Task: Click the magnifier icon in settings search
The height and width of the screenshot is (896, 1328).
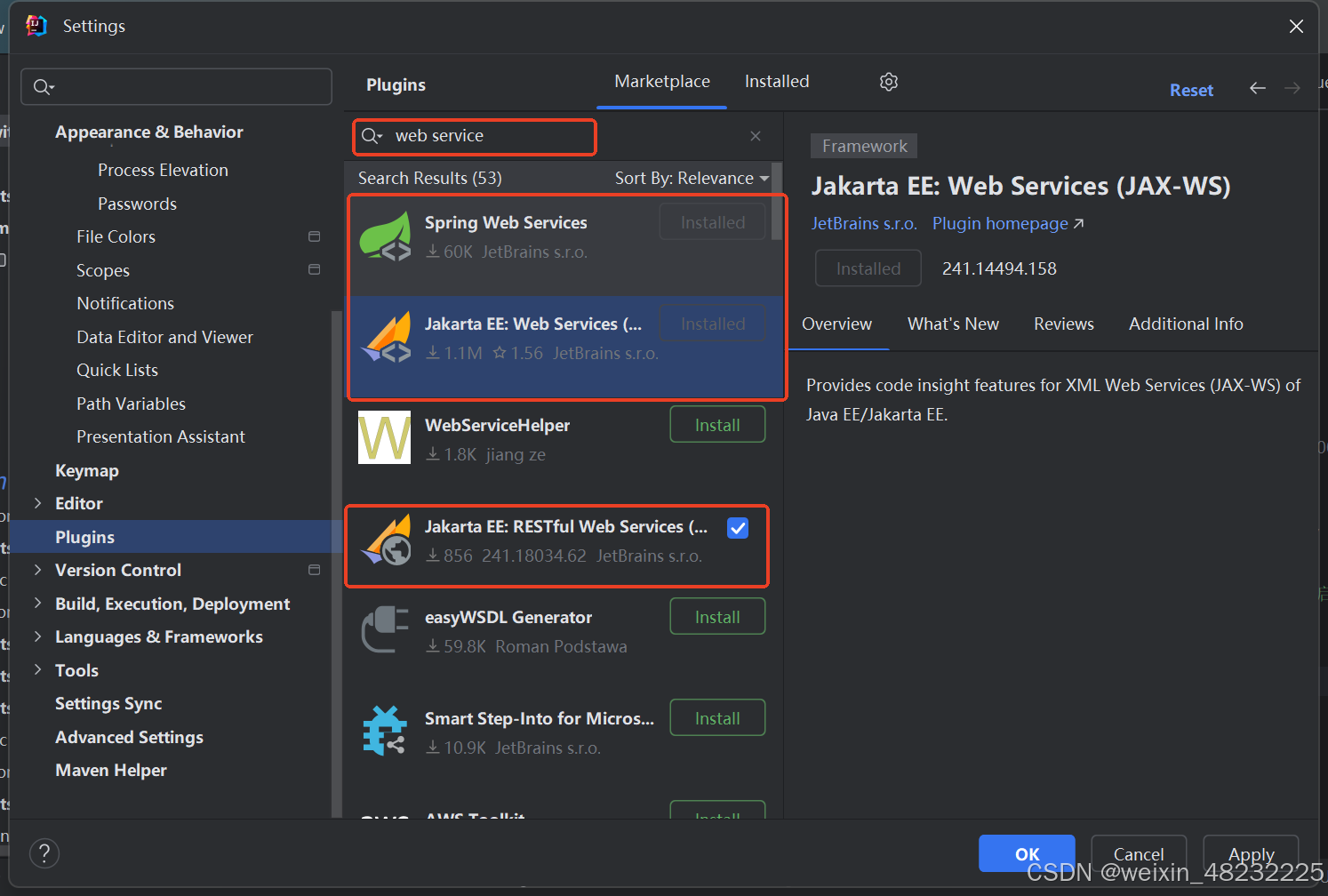Action: click(44, 86)
